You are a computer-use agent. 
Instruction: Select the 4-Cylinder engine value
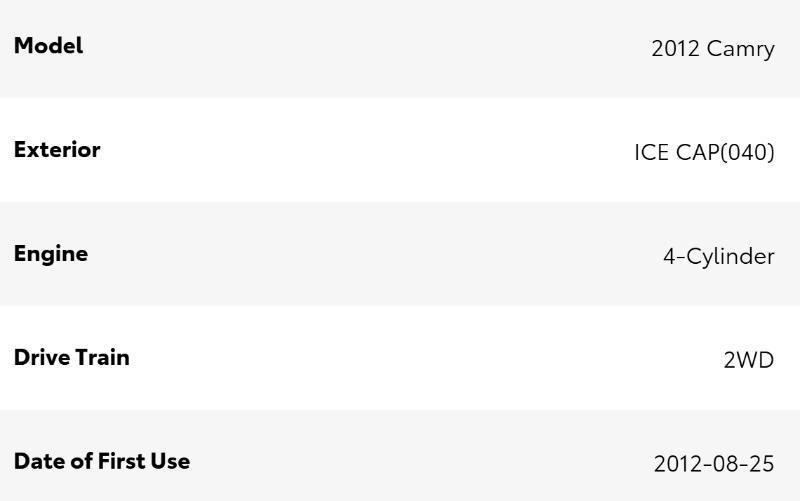(718, 257)
